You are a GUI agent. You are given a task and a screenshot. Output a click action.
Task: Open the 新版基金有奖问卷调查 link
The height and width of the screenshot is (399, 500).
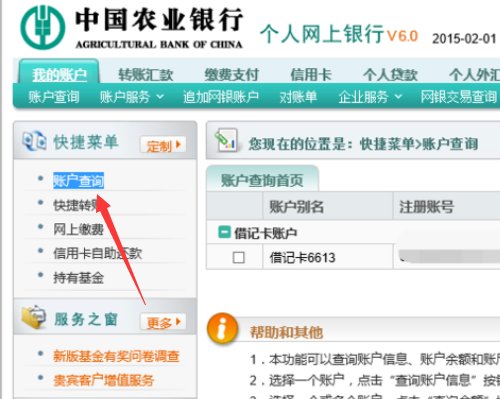116,356
